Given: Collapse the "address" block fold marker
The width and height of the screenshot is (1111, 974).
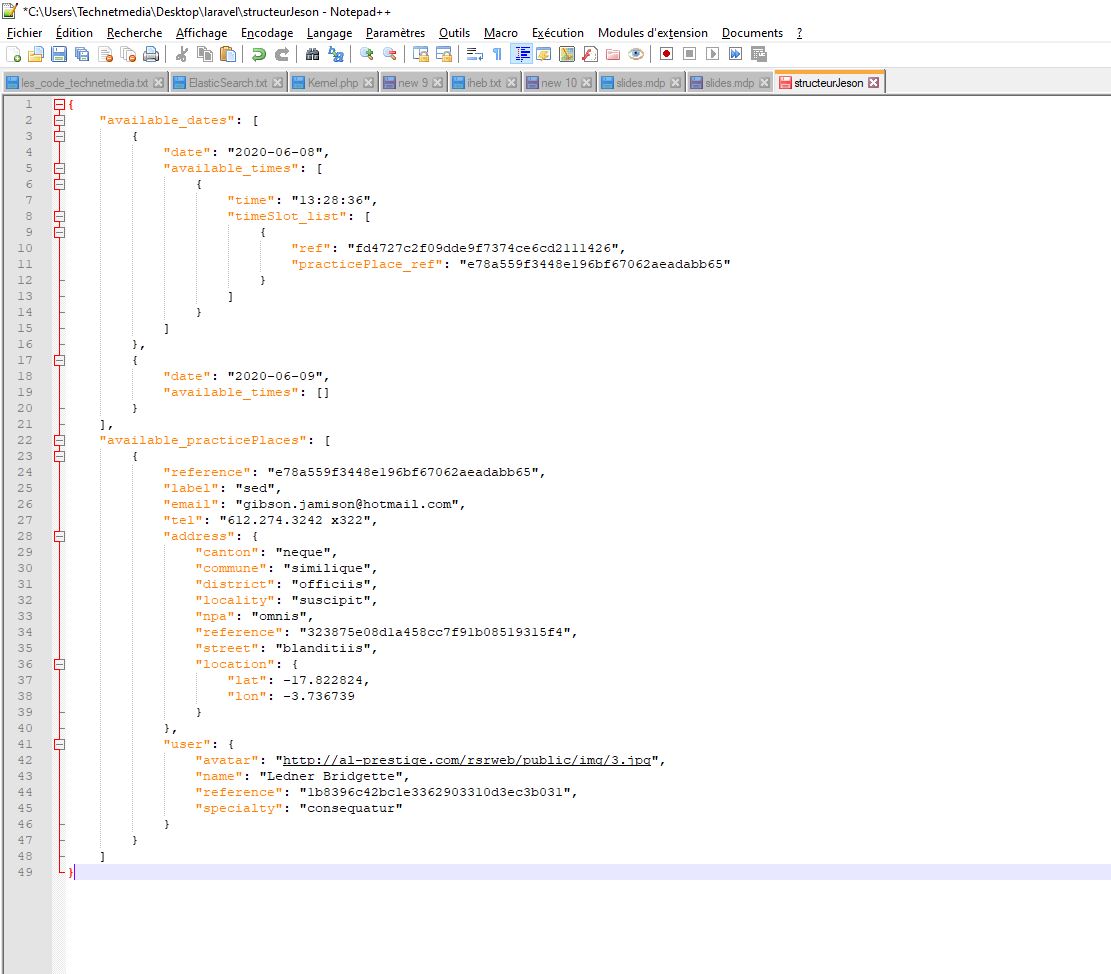Looking at the screenshot, I should tap(59, 536).
